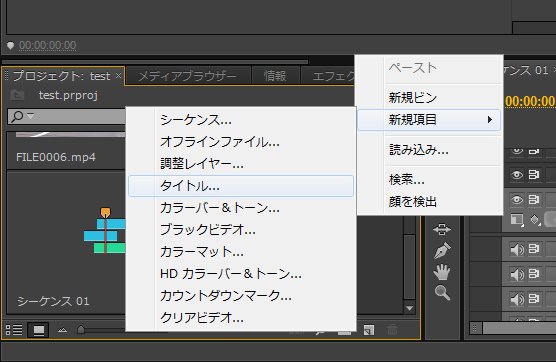This screenshot has width=556, height=362.
Task: Switch project panel to icon view
Action: tap(38, 330)
